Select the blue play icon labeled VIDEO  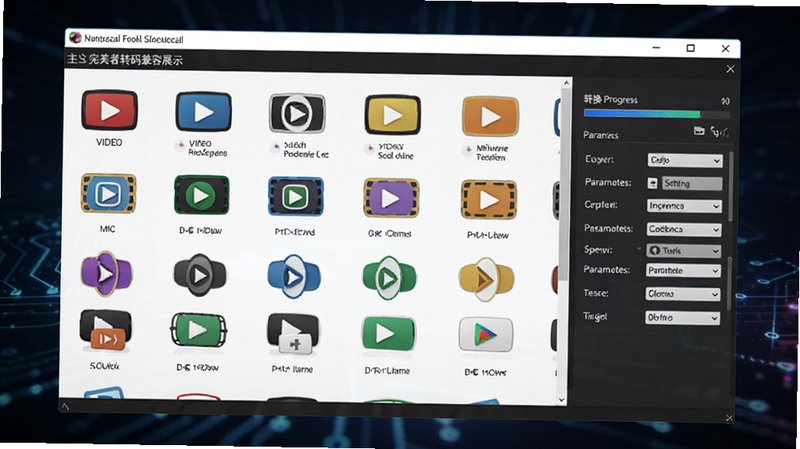(203, 112)
